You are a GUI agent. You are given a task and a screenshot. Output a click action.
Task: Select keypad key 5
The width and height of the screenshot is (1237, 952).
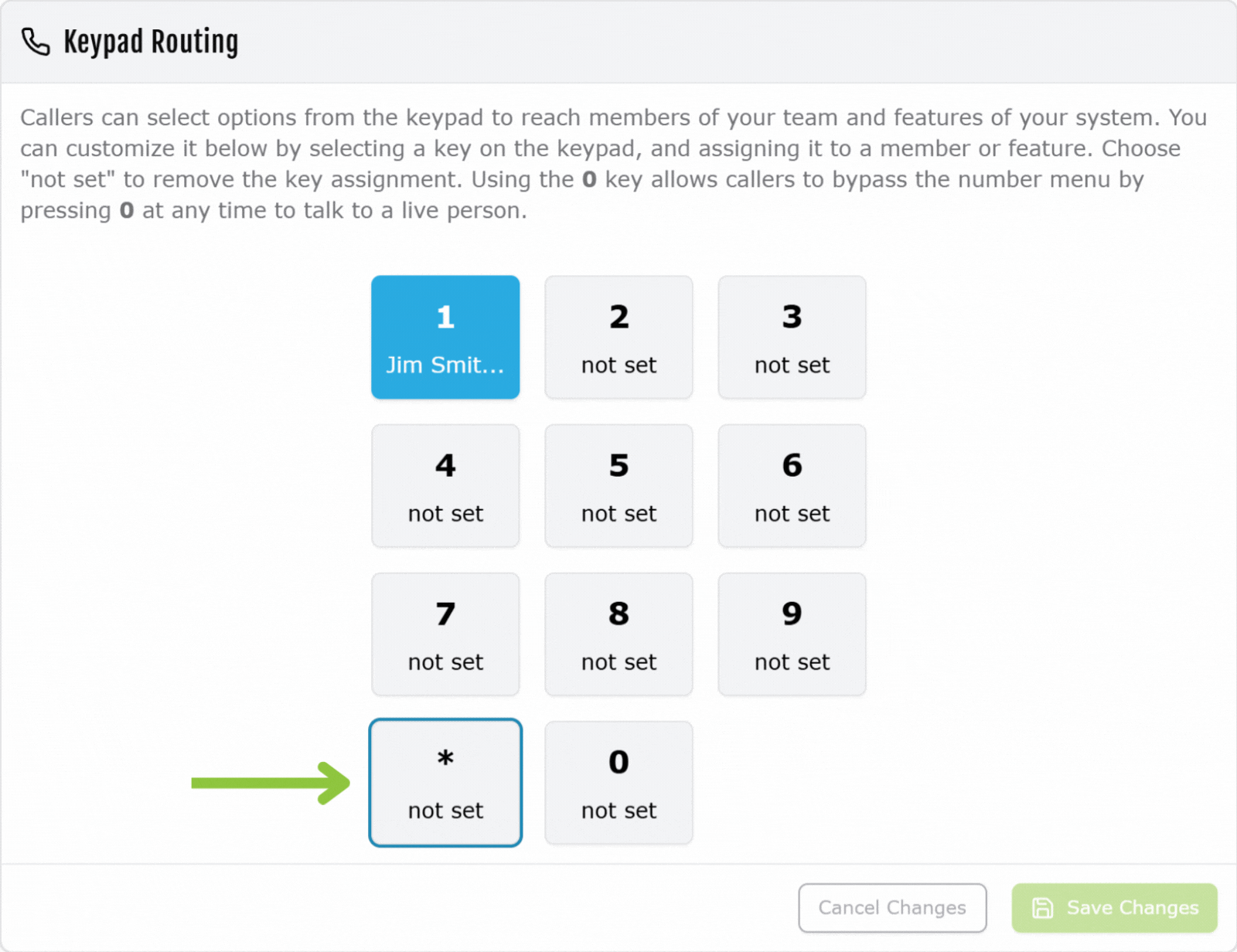618,486
